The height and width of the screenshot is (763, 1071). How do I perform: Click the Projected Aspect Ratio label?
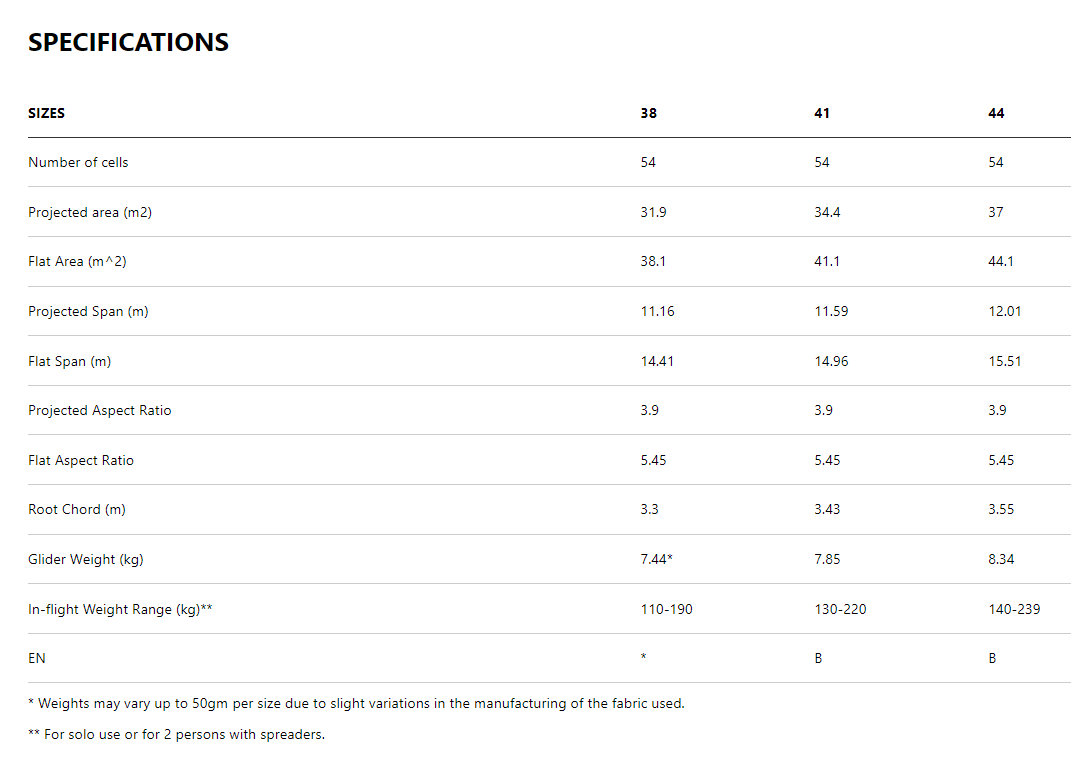click(x=100, y=410)
